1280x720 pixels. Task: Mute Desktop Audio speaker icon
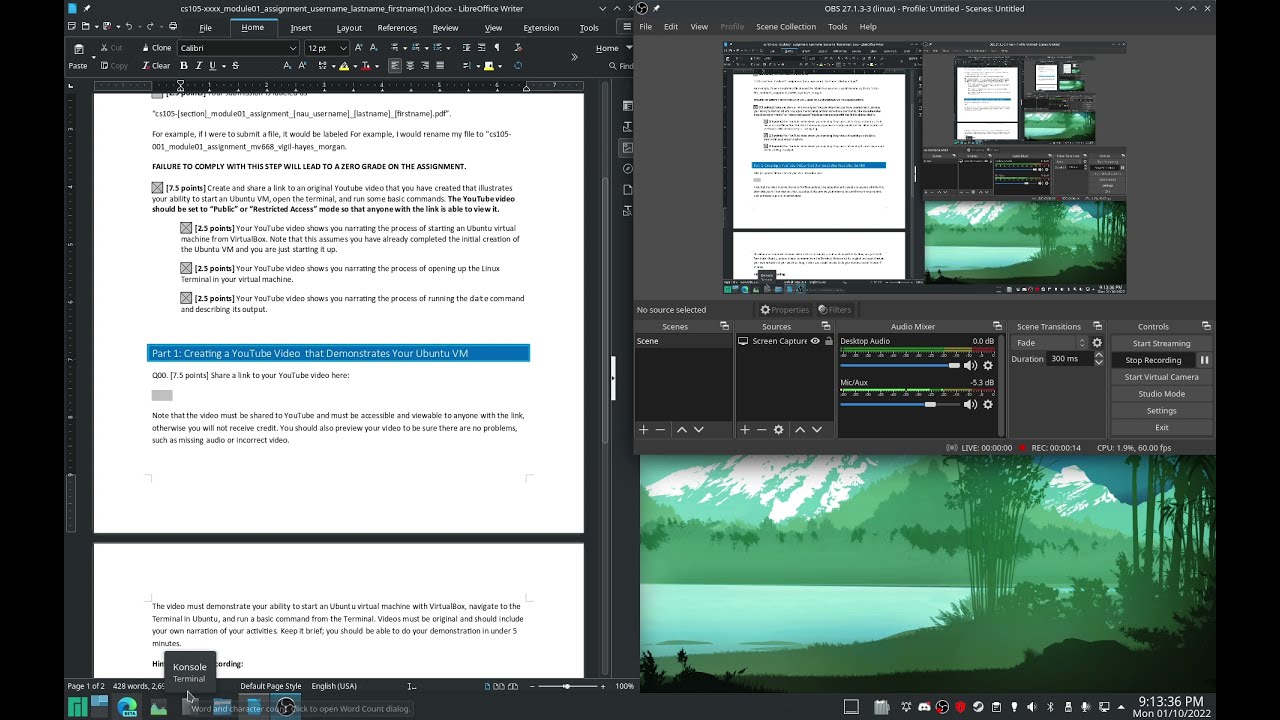click(x=970, y=366)
